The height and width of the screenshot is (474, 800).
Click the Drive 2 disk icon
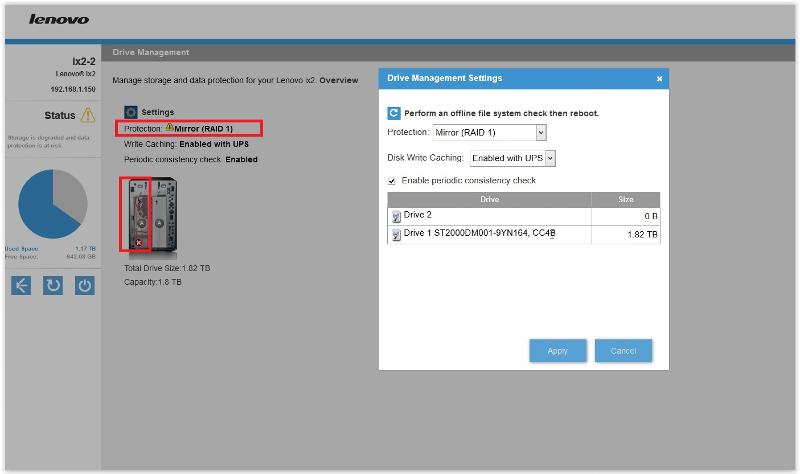pyautogui.click(x=396, y=216)
